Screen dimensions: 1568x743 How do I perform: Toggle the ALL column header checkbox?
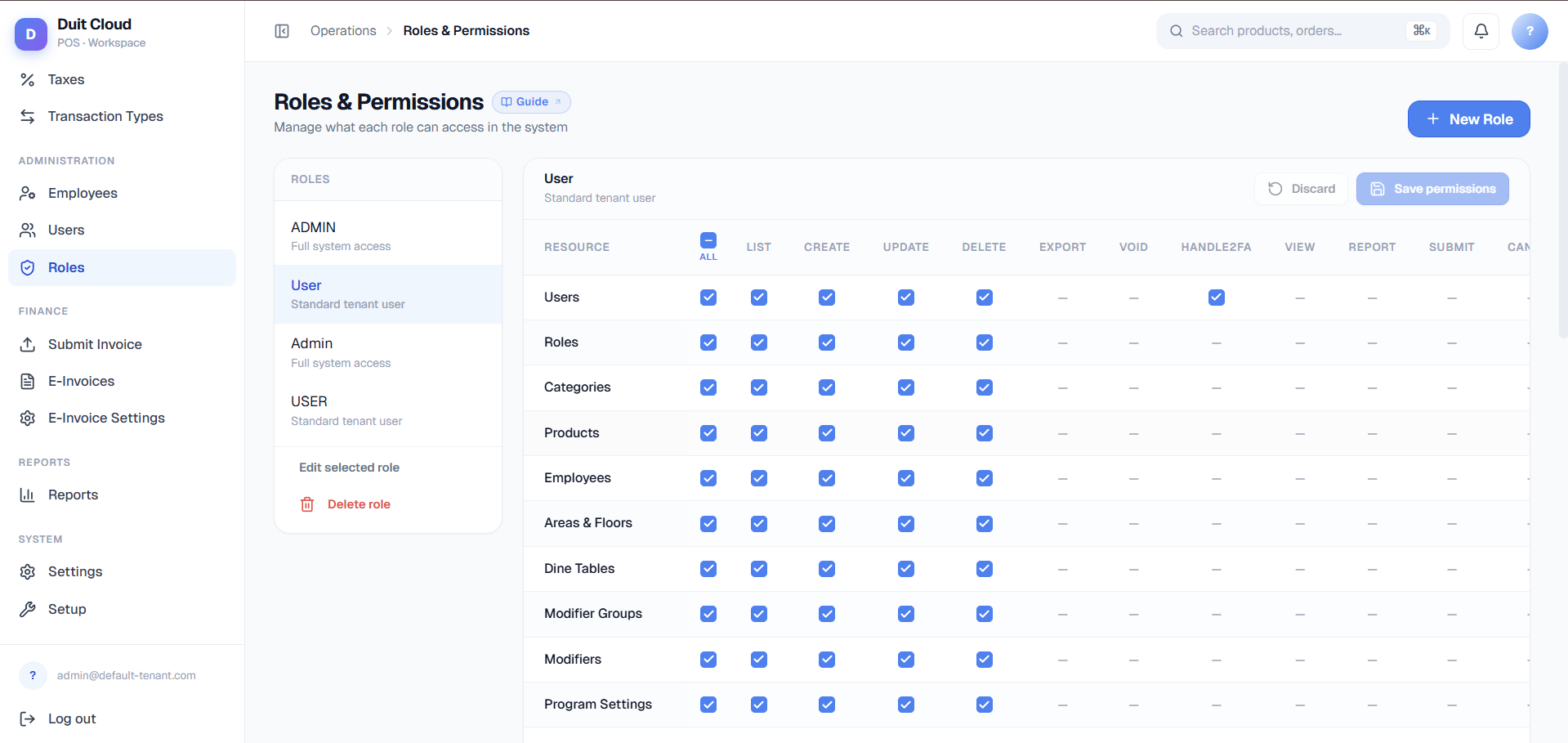(x=708, y=240)
